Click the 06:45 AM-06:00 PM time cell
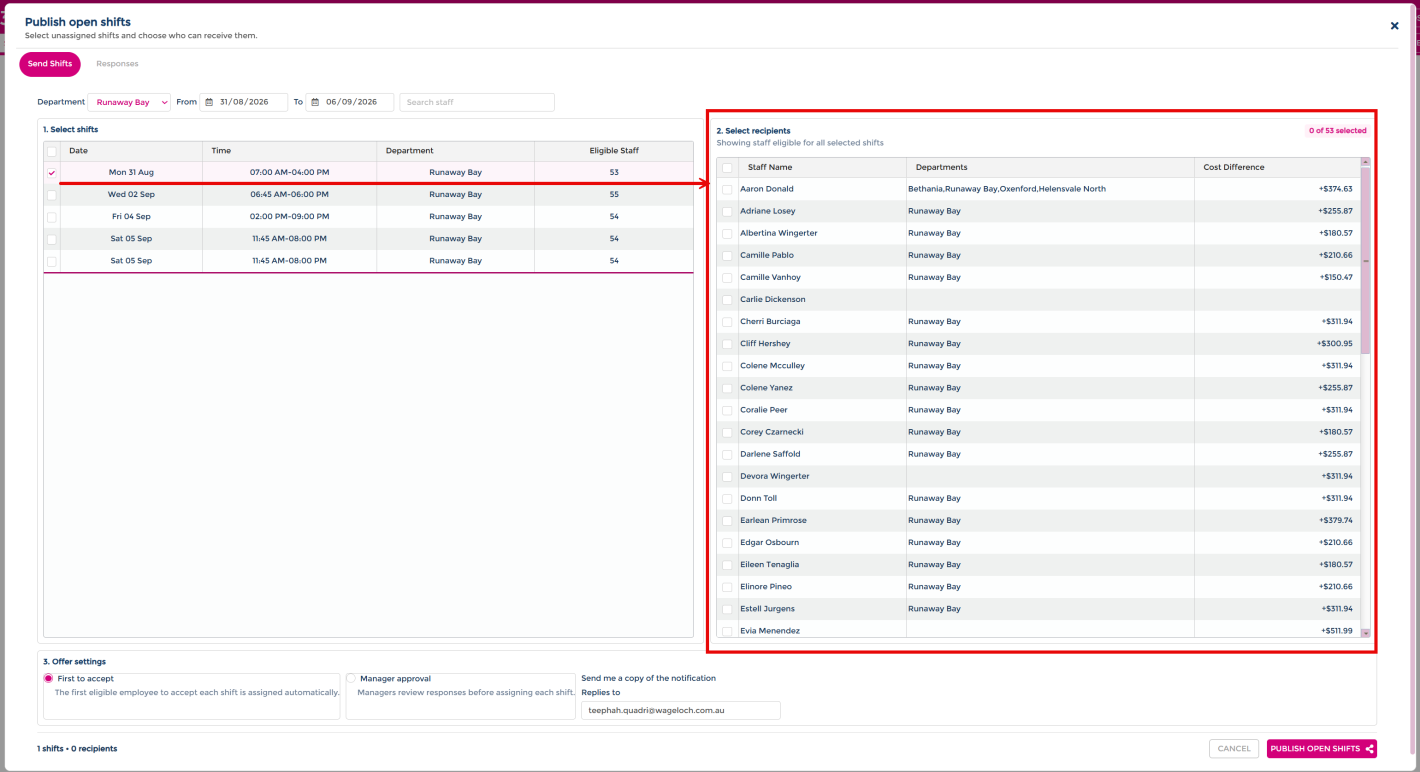Viewport: 1420px width, 772px height. [290, 195]
